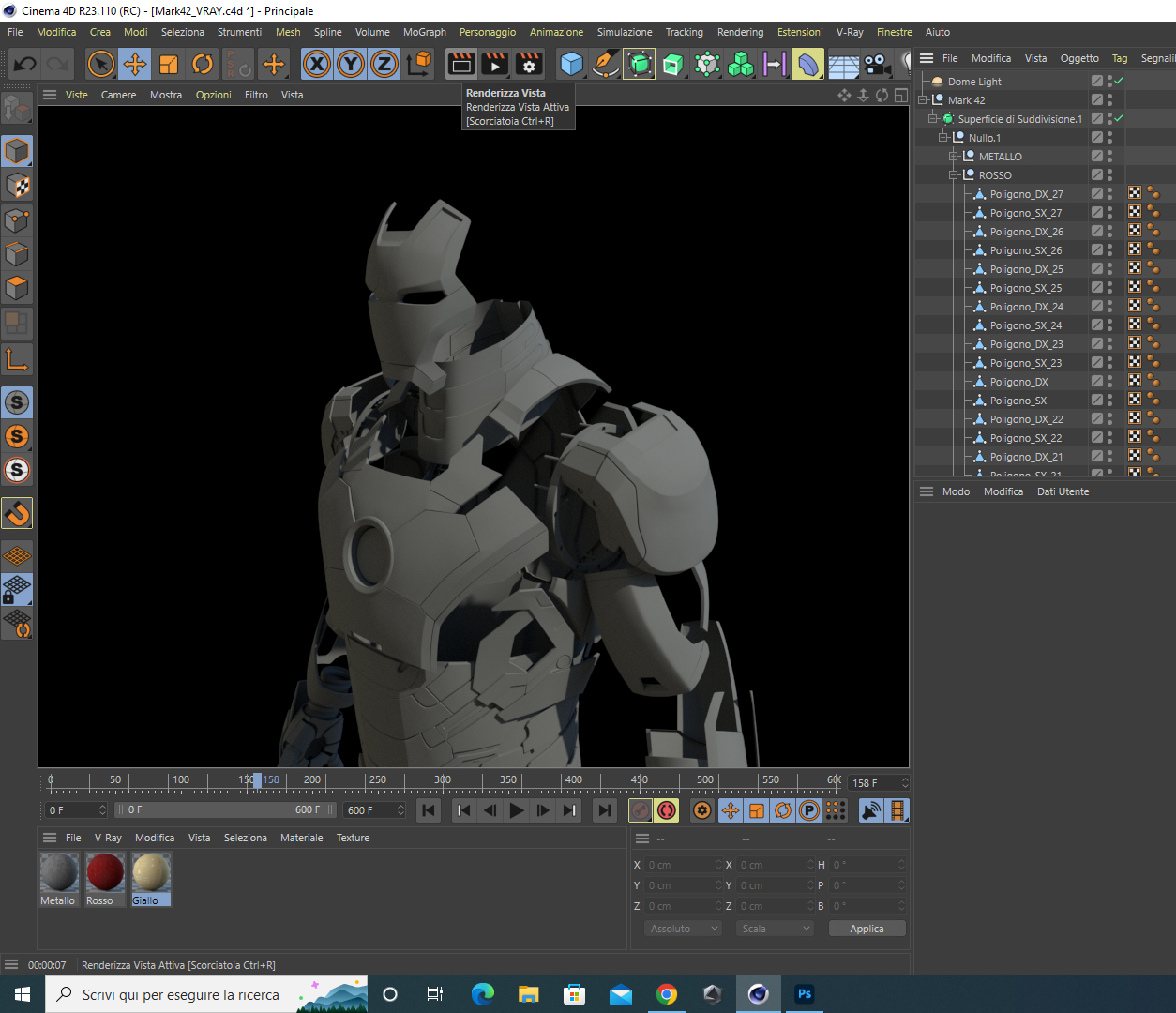Viewport: 1176px width, 1013px height.
Task: Play the animation forward
Action: (x=517, y=810)
